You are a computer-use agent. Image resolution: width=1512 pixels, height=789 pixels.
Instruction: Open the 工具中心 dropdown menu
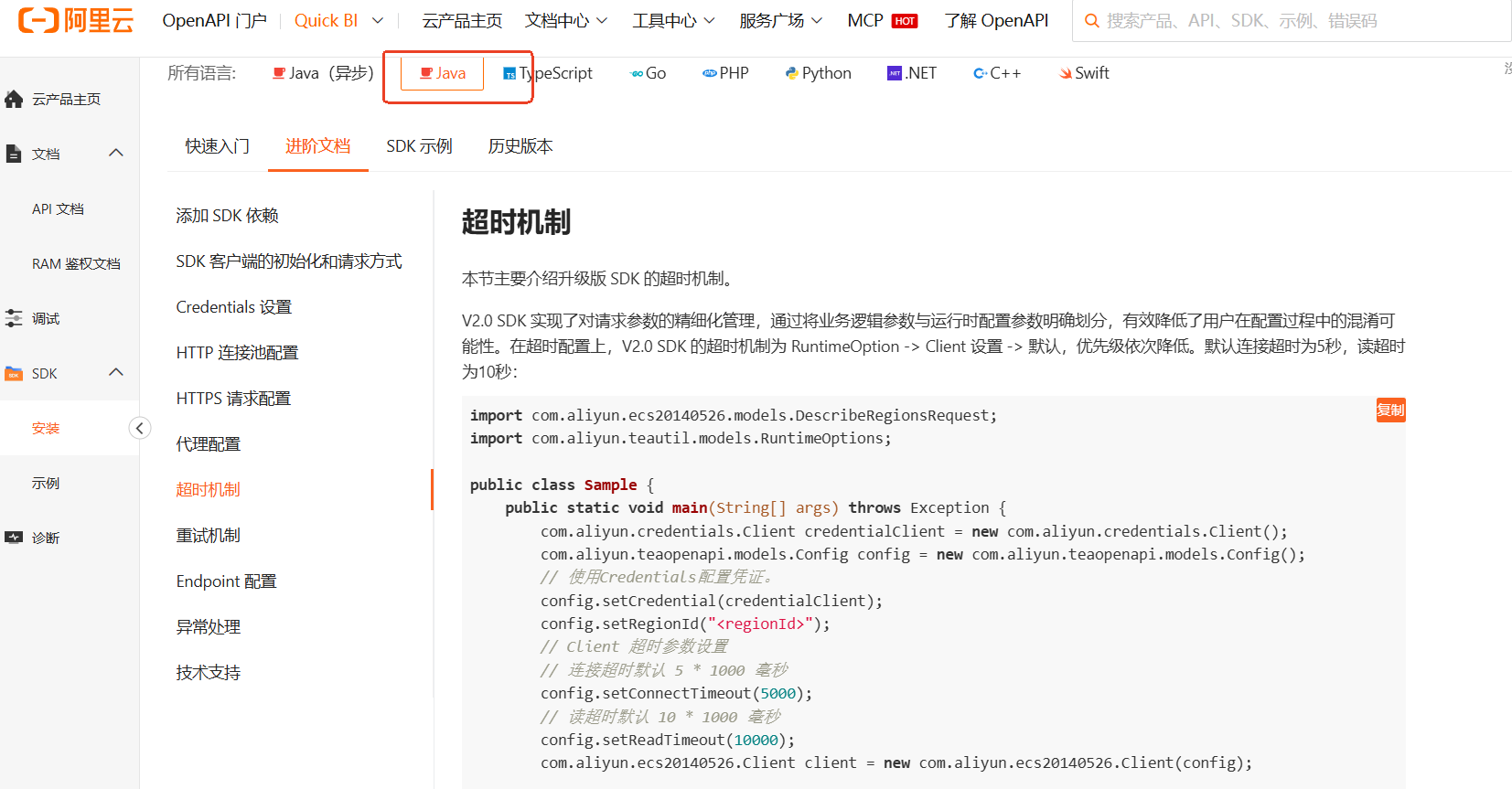tap(673, 21)
